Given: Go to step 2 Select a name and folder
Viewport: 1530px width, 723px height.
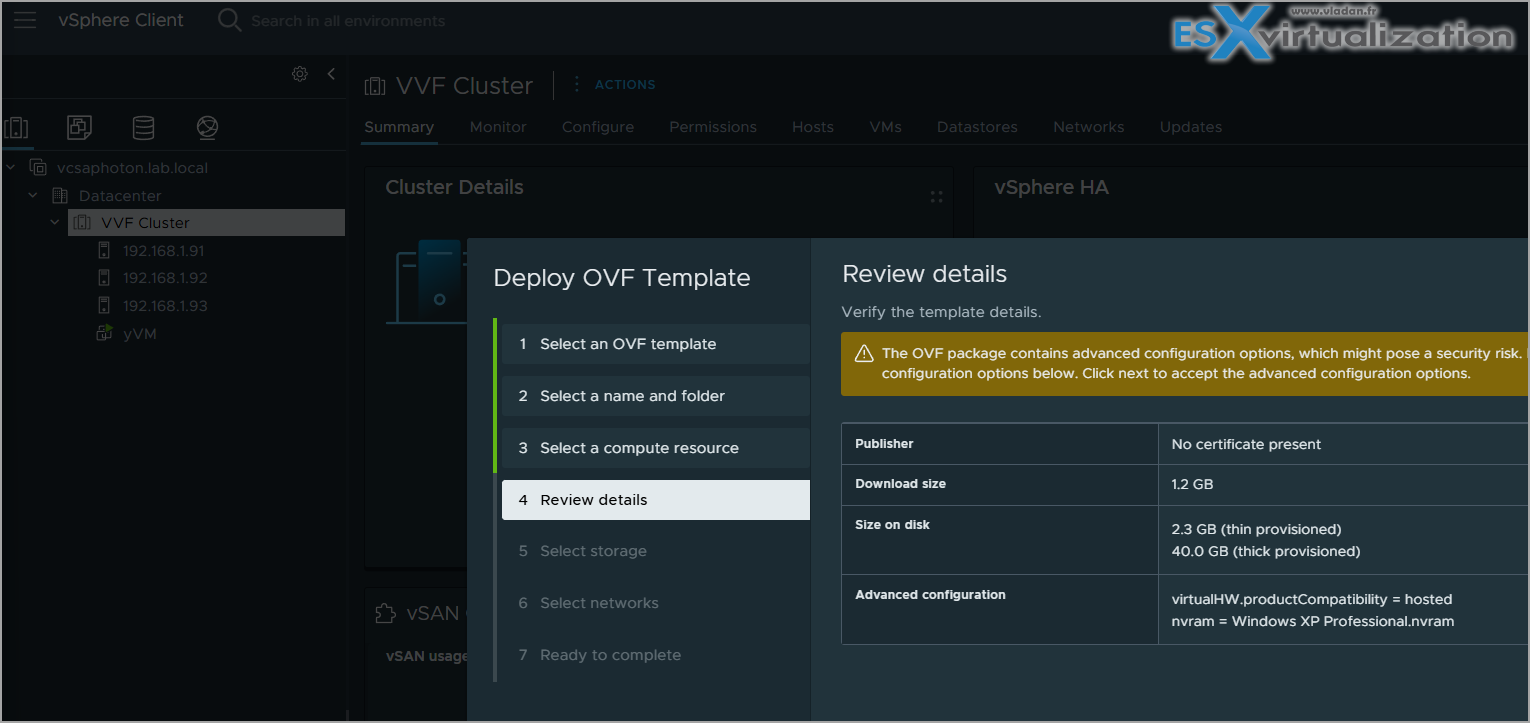Looking at the screenshot, I should (656, 396).
